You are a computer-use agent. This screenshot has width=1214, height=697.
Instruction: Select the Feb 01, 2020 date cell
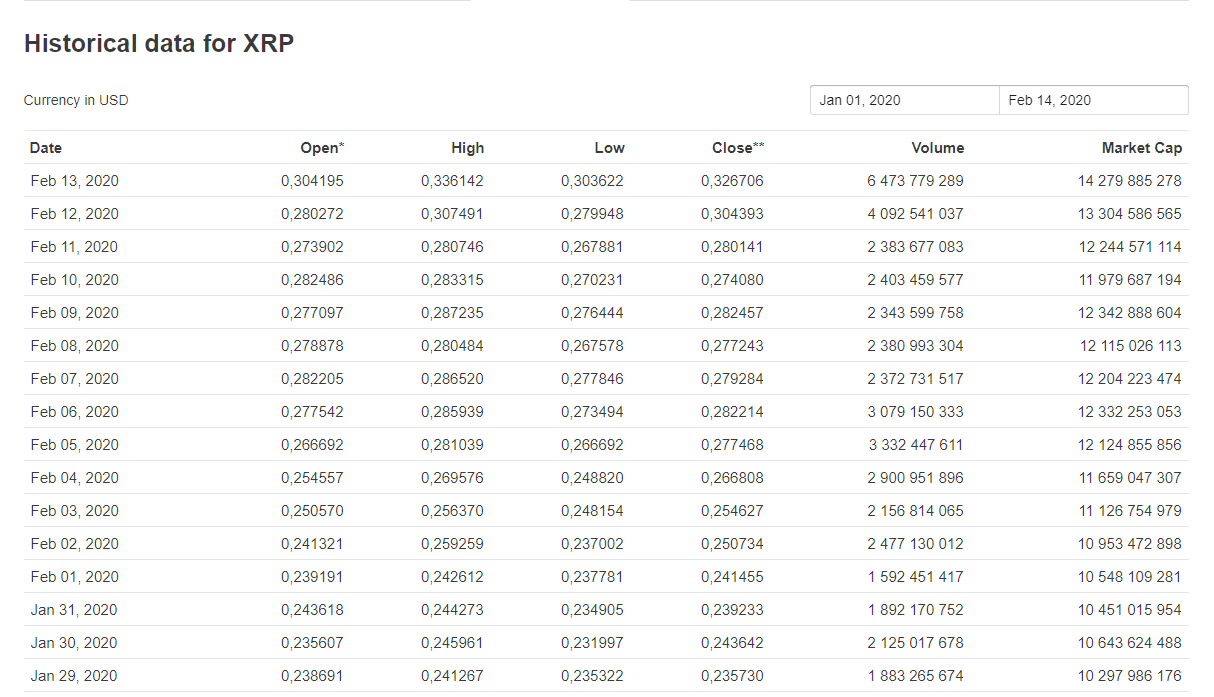tap(74, 577)
